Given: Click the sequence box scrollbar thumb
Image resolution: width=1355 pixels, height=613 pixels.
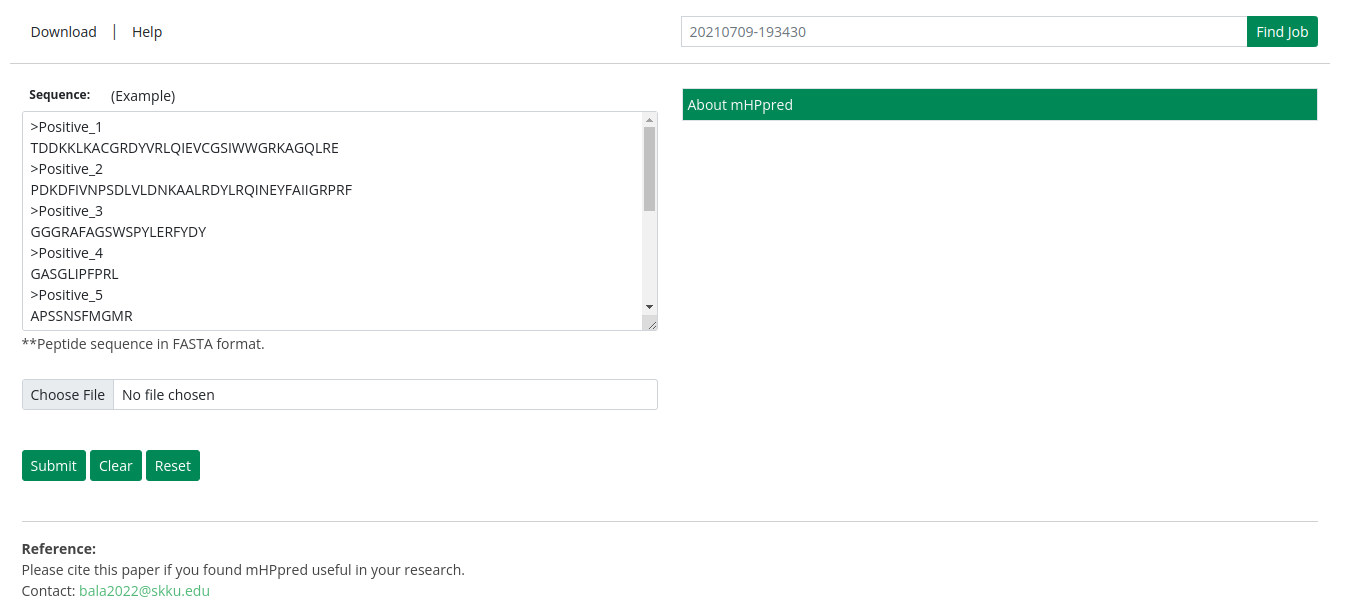Looking at the screenshot, I should (649, 168).
